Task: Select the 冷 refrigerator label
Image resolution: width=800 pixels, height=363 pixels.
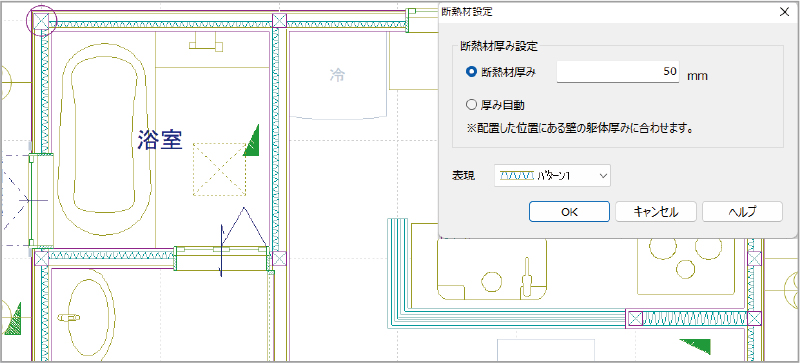Action: [x=337, y=75]
